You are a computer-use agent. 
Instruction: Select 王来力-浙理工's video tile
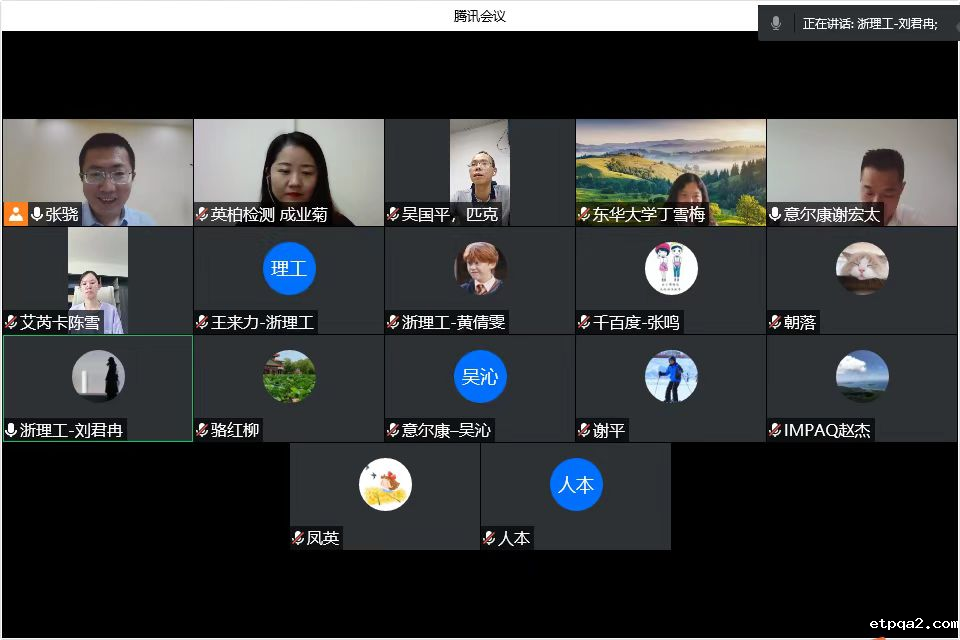[288, 280]
